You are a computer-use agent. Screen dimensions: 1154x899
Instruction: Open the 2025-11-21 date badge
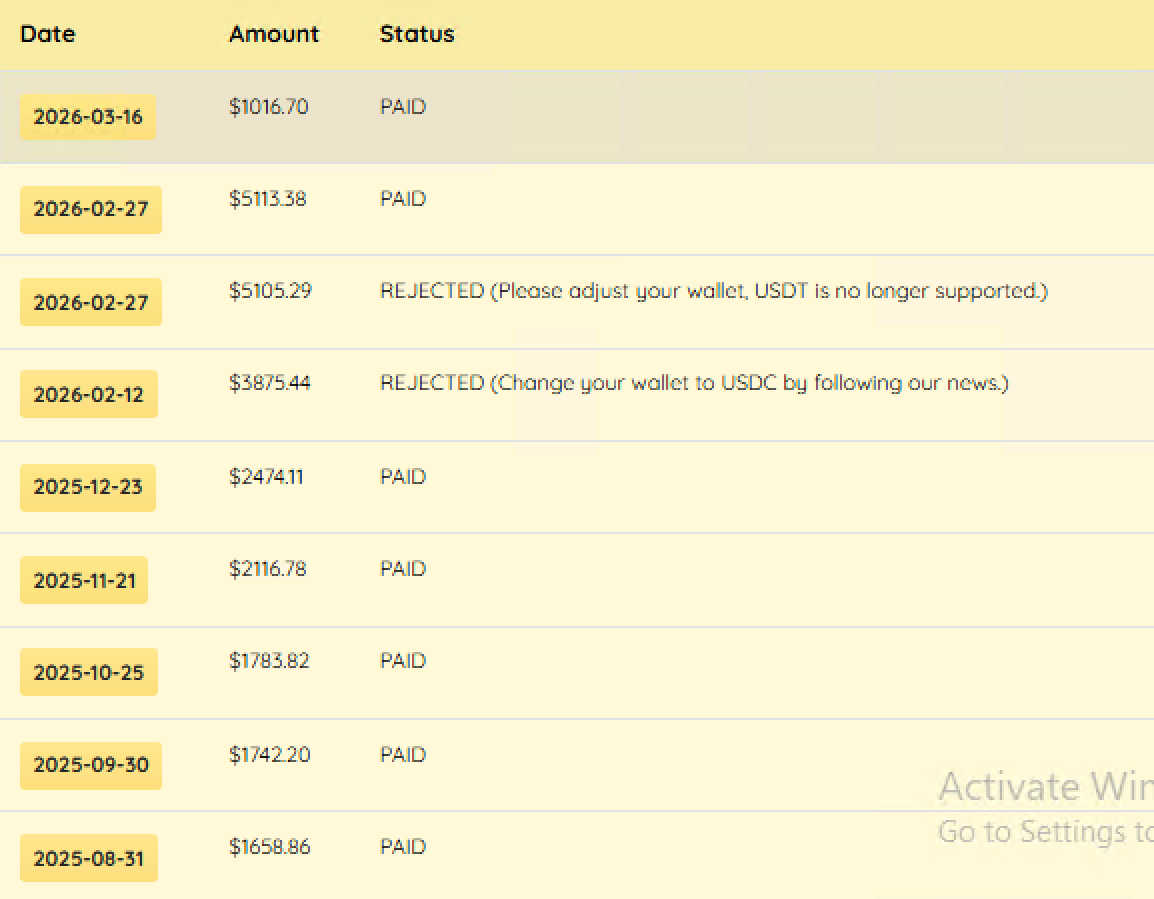(x=84, y=580)
